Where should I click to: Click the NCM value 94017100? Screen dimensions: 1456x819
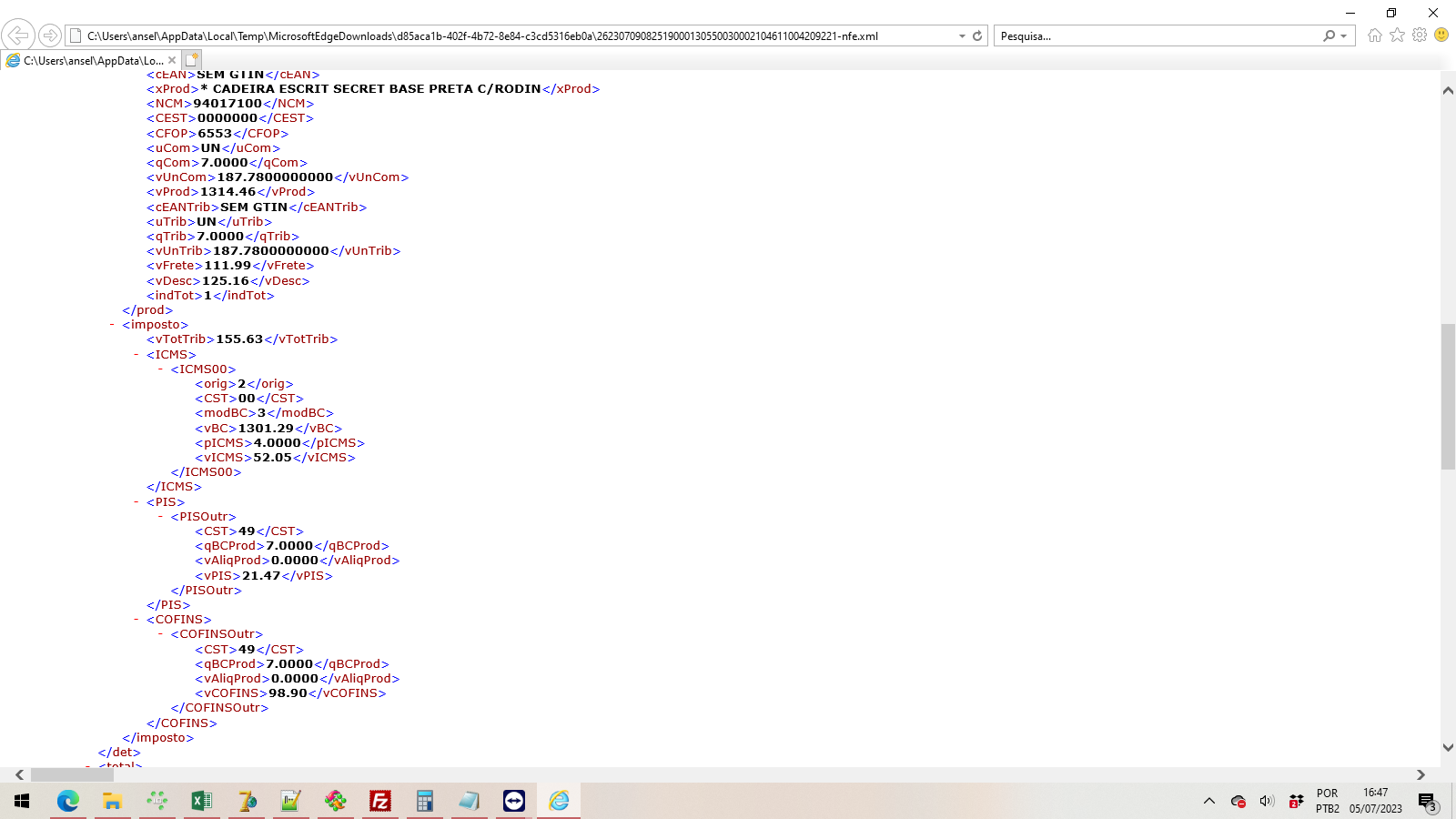[x=227, y=103]
